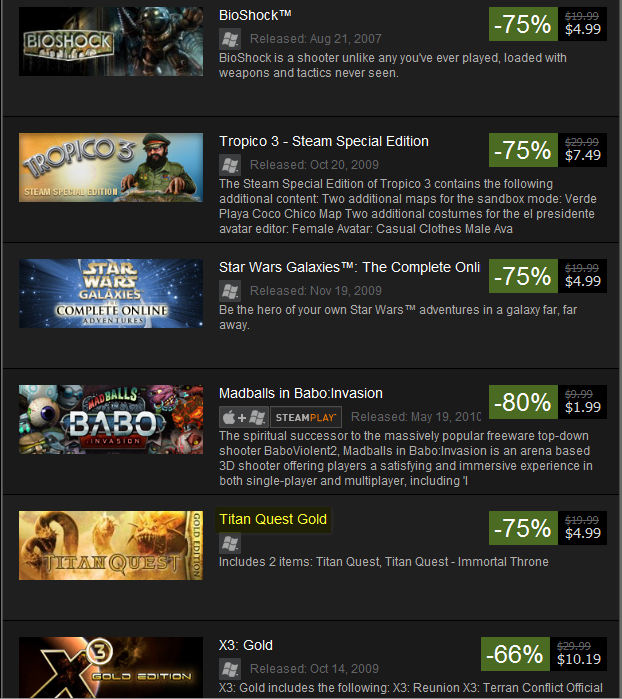Click Windows icon under Star Wars Galaxies

click(230, 291)
